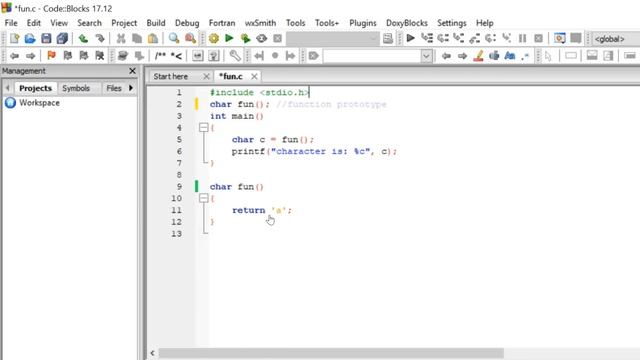Image resolution: width=640 pixels, height=360 pixels.
Task: Close the Management panel
Action: [132, 71]
